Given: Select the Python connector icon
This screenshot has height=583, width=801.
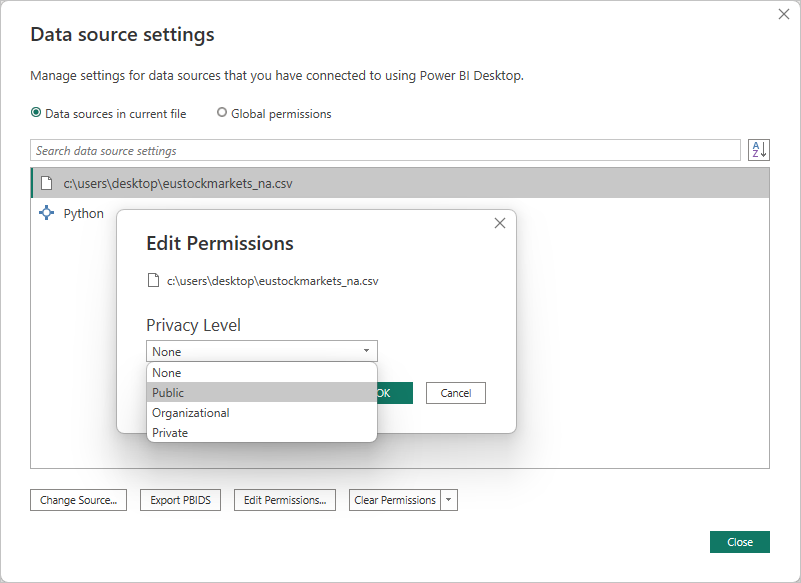Looking at the screenshot, I should [x=44, y=213].
